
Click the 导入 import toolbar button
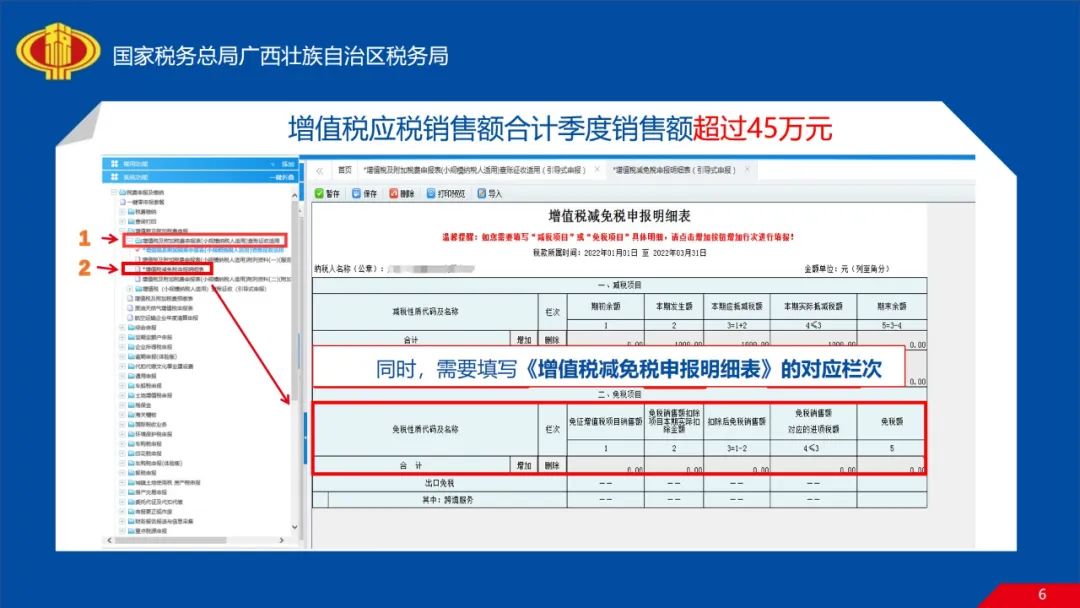pos(490,194)
